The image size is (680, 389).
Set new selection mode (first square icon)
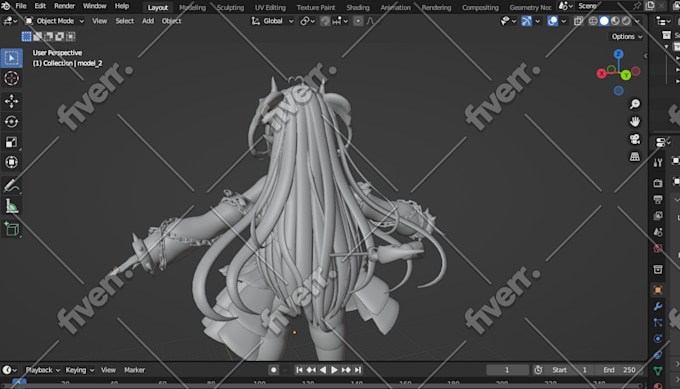26,36
